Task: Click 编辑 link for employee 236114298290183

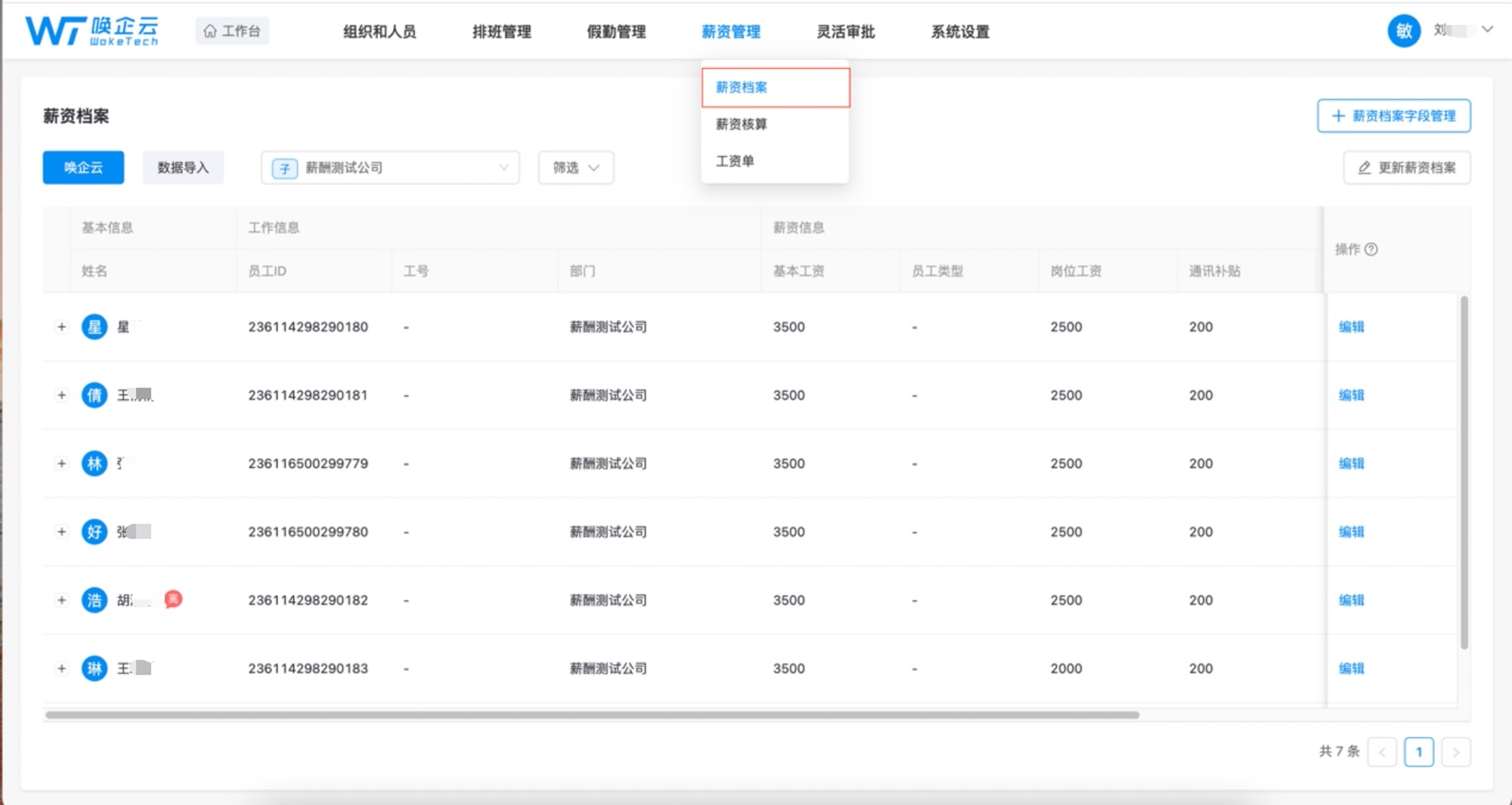Action: [x=1351, y=668]
